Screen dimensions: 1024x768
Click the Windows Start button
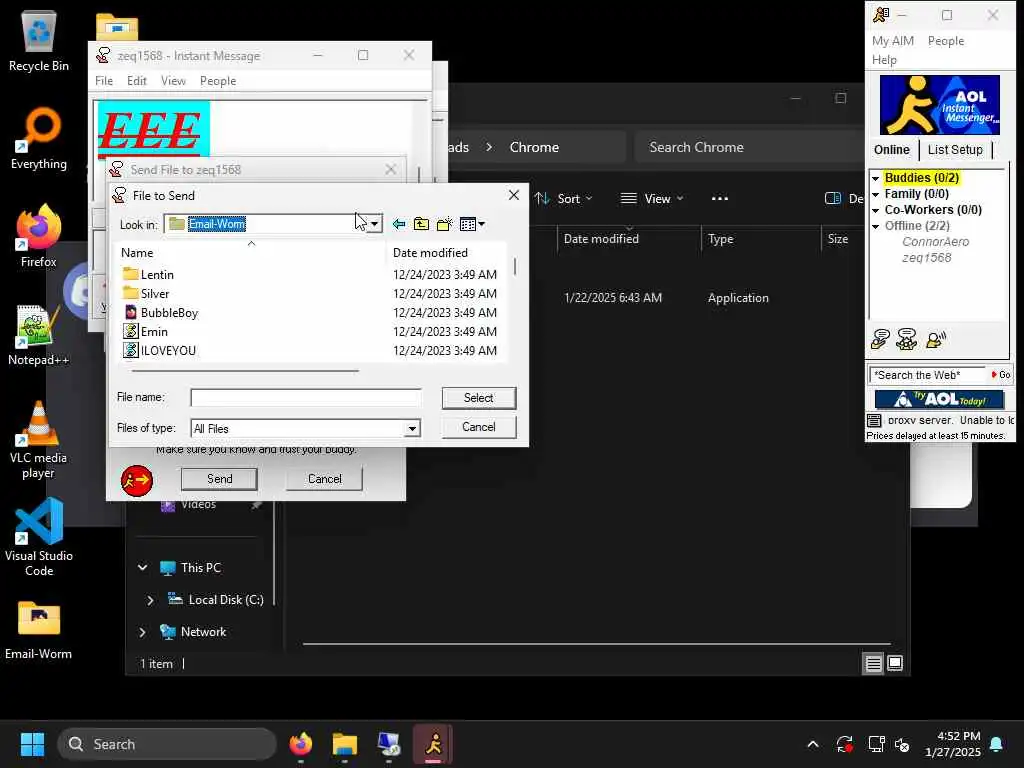coord(32,744)
